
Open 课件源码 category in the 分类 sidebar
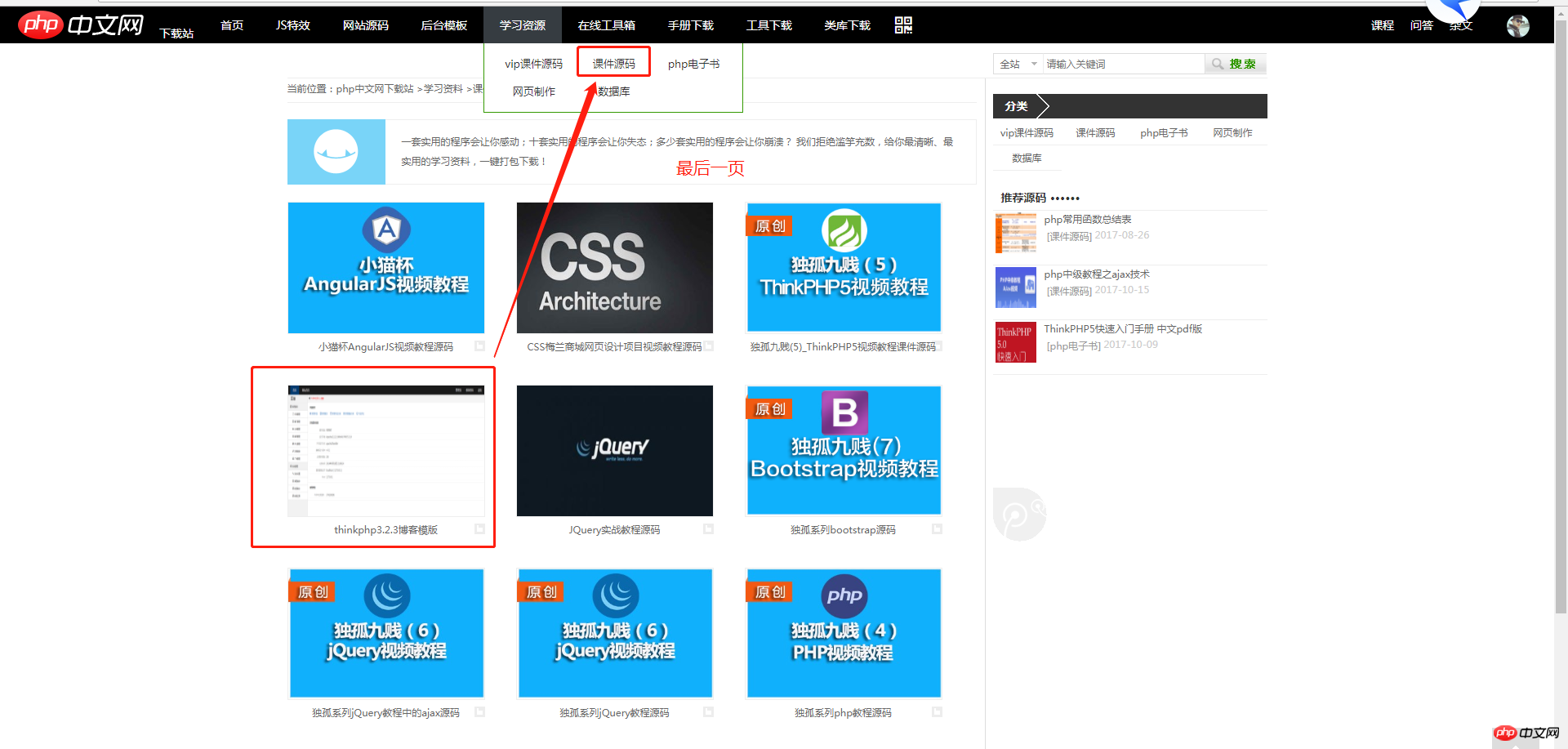click(1095, 133)
